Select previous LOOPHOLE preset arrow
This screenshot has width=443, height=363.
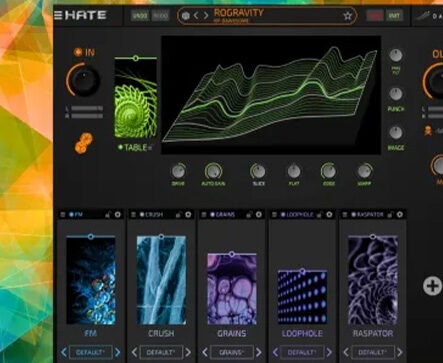pos(276,352)
